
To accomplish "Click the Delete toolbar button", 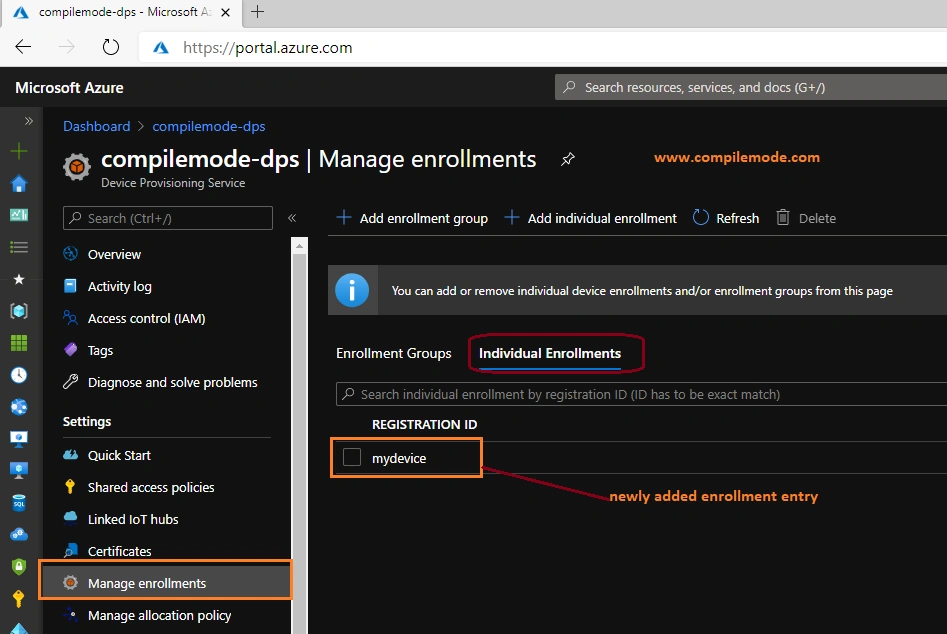I will (x=806, y=218).
